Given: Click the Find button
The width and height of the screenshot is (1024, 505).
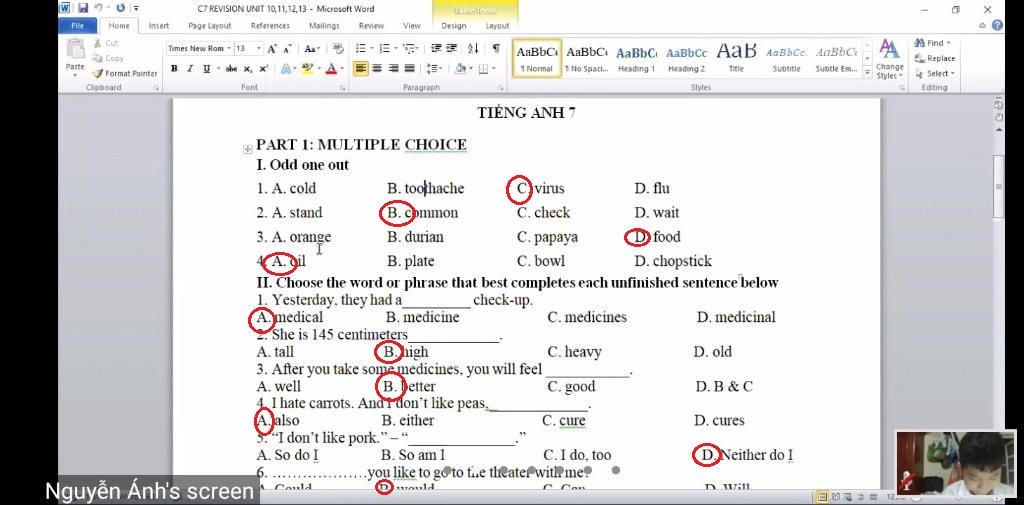Looking at the screenshot, I should point(935,43).
